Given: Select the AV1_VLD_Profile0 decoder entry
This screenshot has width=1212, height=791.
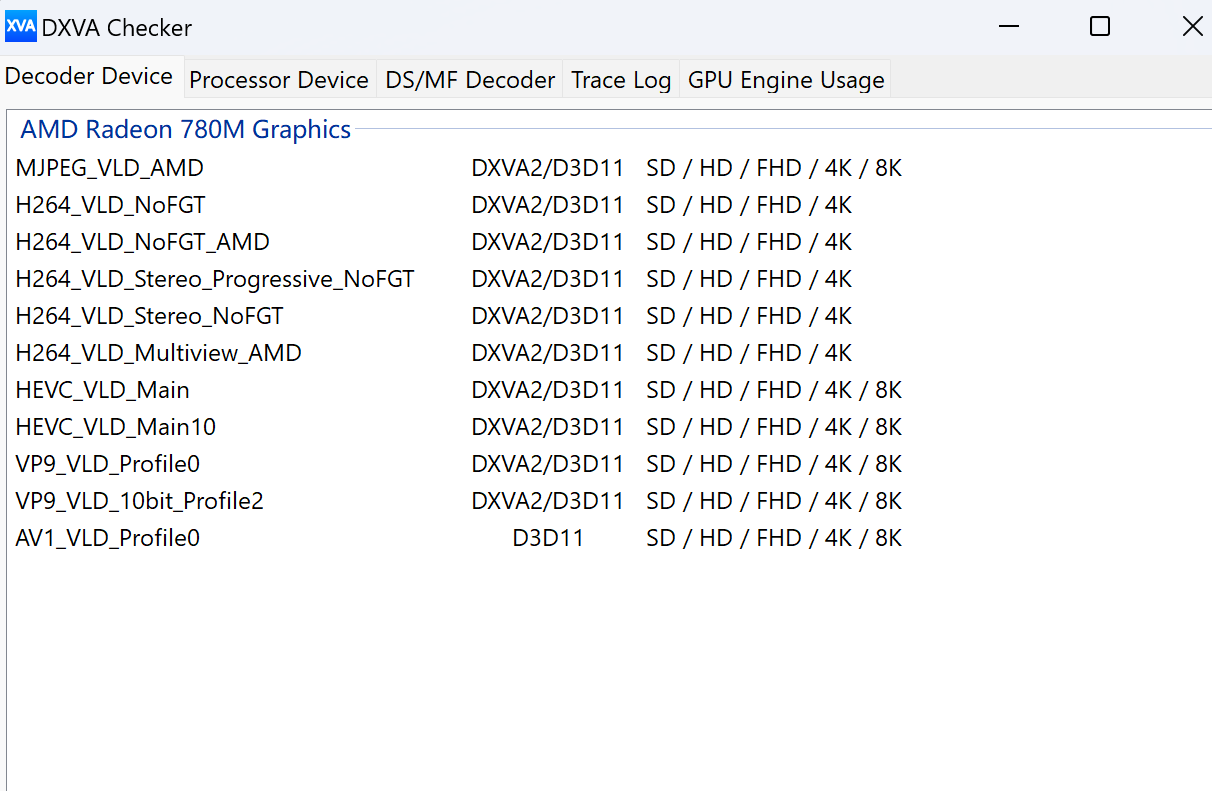Looking at the screenshot, I should coord(108,538).
